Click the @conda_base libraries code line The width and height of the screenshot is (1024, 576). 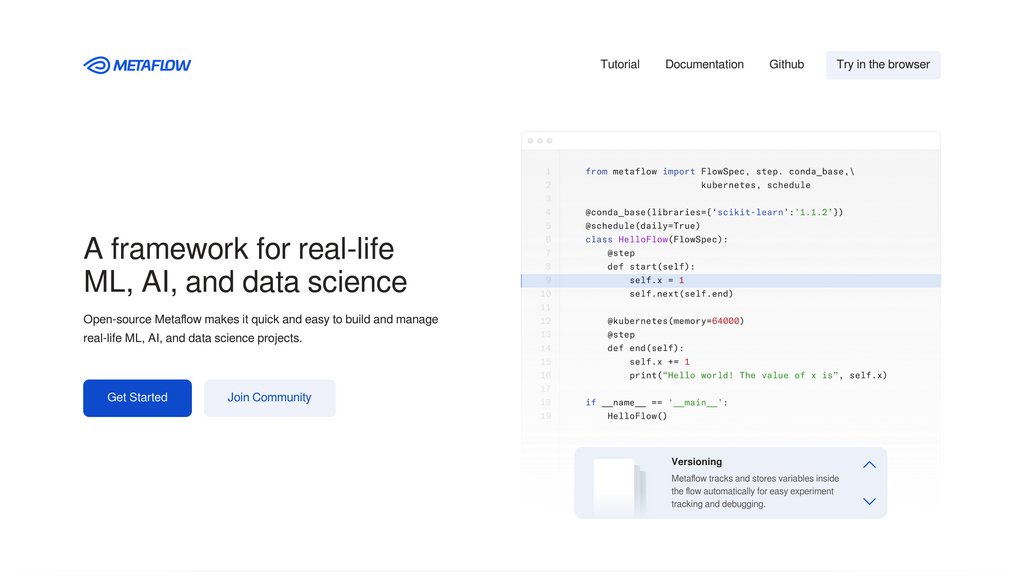(x=714, y=212)
